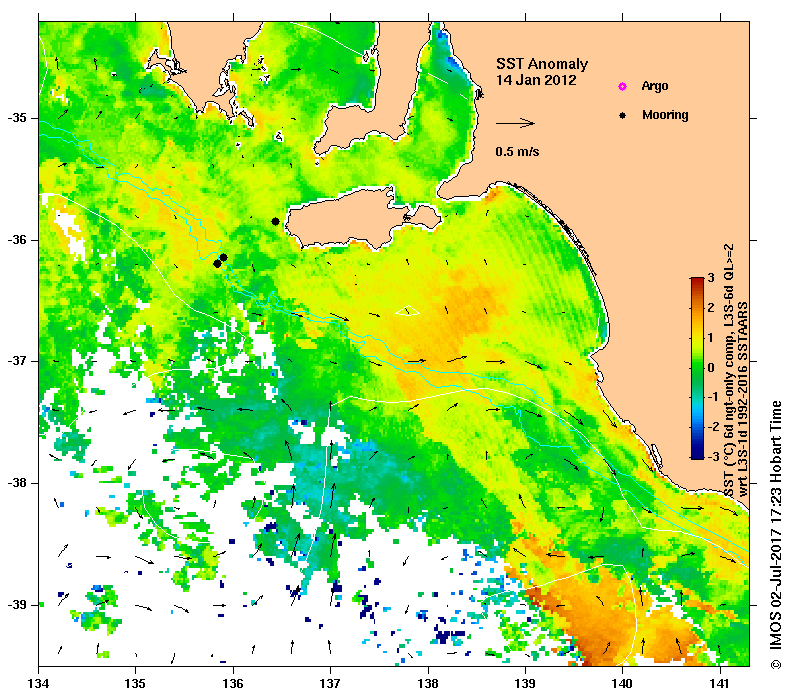This screenshot has height=700, width=791.
Task: Click the 135 longitude axis label
Action: [135, 684]
